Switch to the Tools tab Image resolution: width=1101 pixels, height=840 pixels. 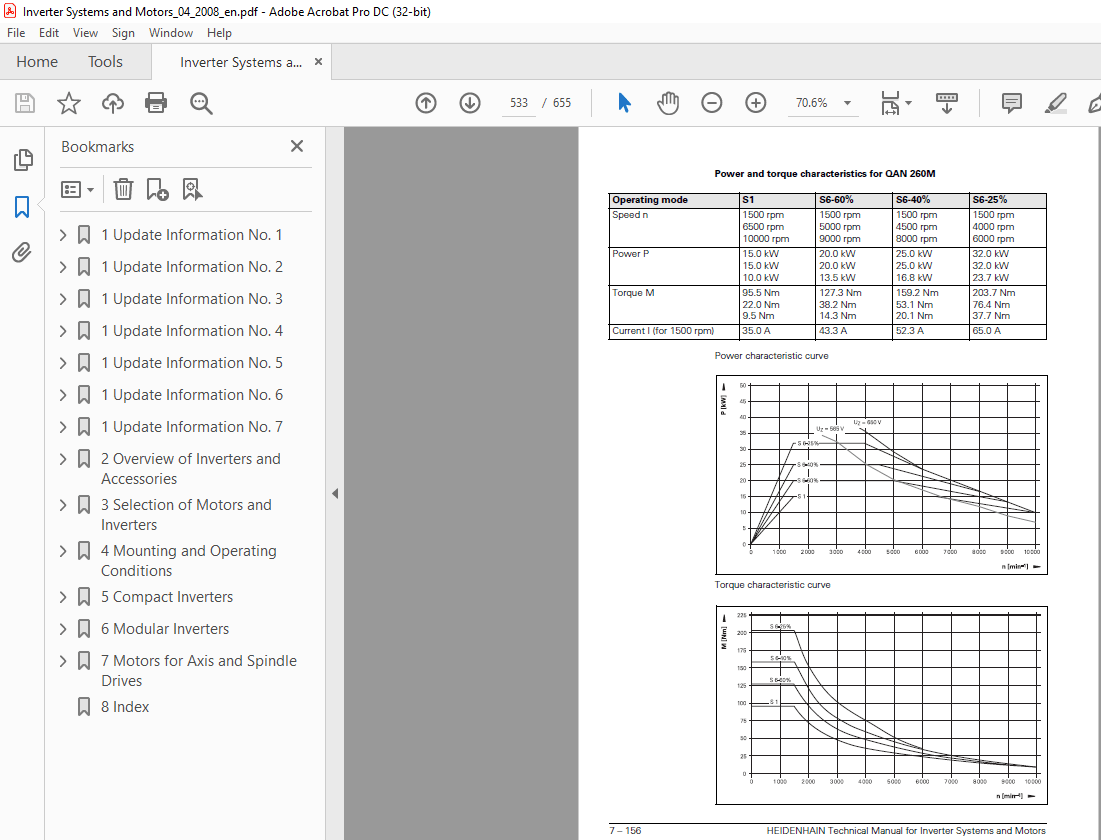click(x=105, y=62)
